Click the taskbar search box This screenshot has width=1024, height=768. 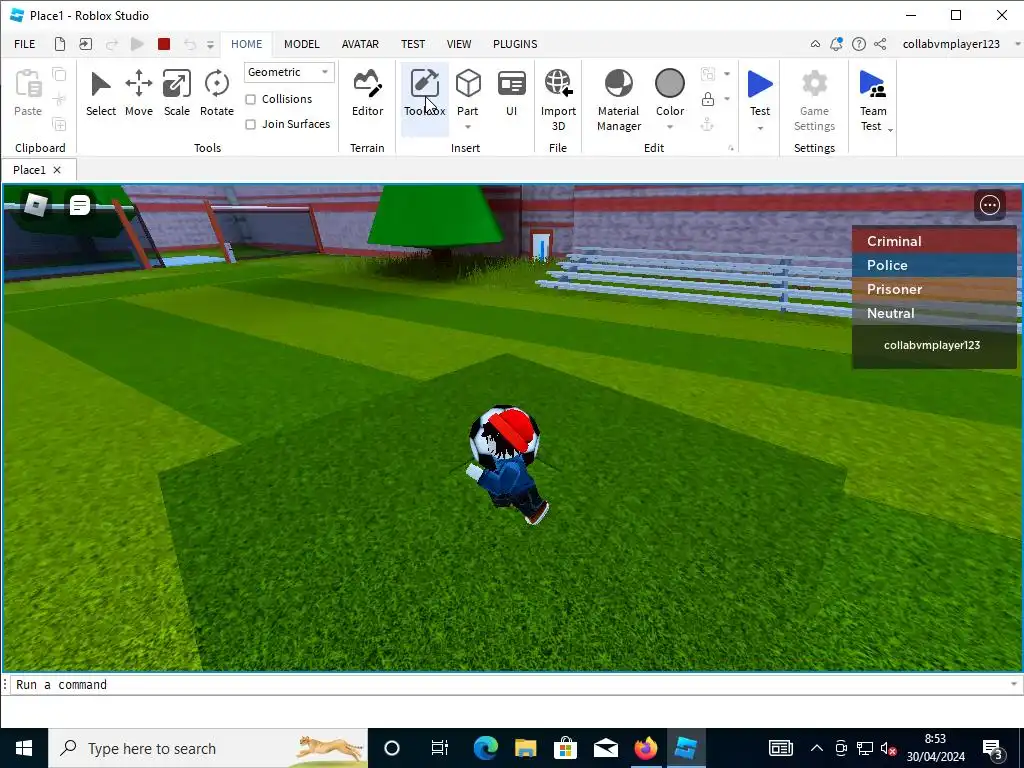pyautogui.click(x=208, y=748)
